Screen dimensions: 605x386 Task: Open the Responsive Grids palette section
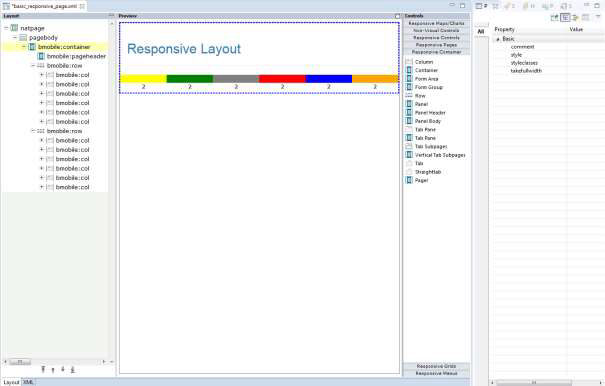[x=436, y=366]
